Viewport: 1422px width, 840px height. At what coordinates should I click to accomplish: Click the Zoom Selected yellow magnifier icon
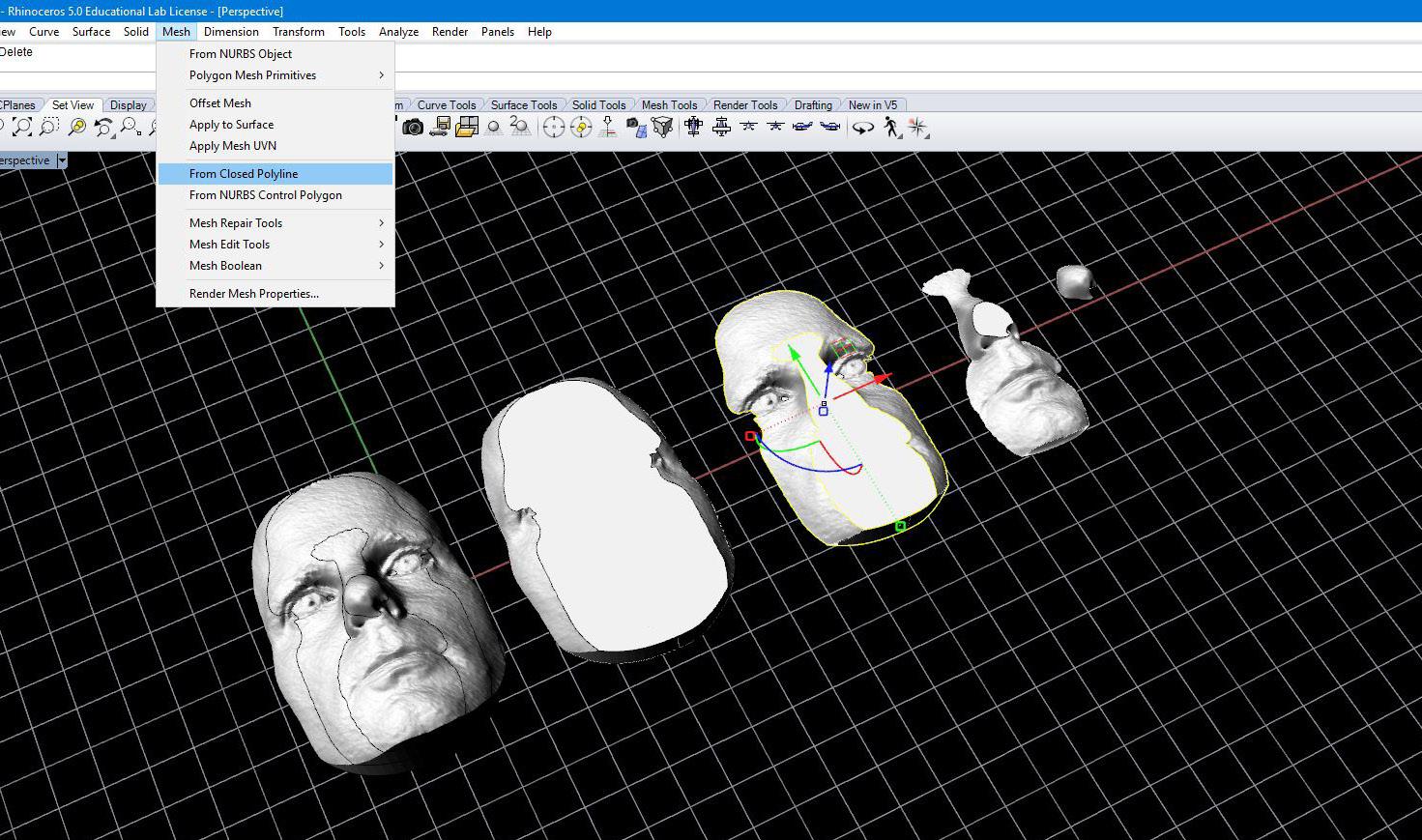(76, 127)
